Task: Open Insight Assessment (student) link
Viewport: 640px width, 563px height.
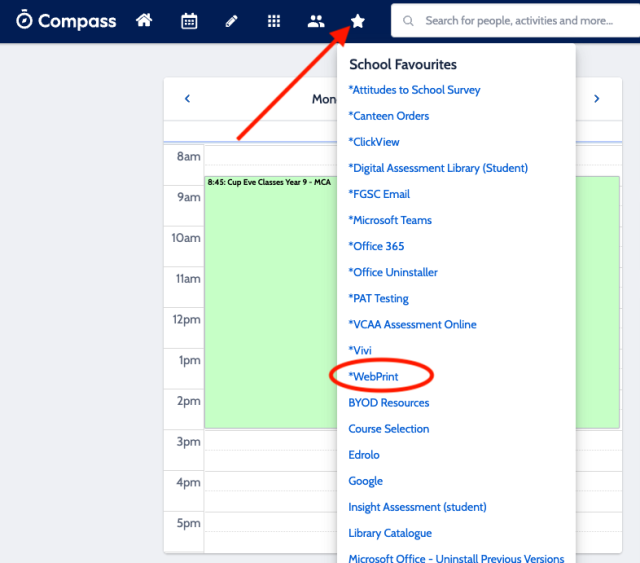Action: coord(417,507)
